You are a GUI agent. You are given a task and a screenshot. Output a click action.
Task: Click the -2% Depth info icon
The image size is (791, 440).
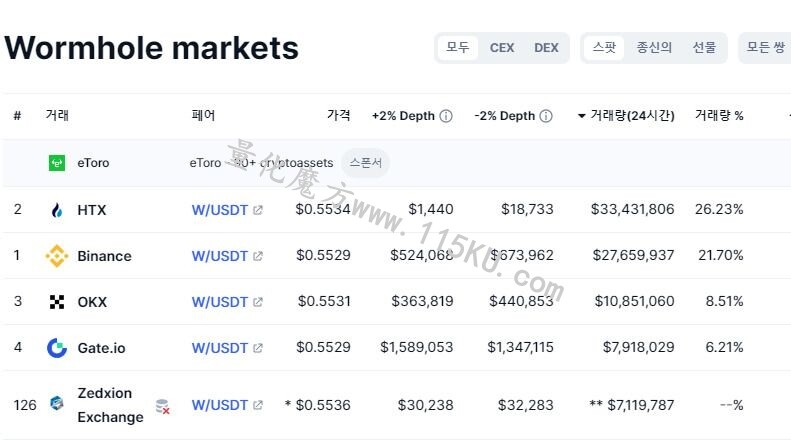pyautogui.click(x=546, y=116)
